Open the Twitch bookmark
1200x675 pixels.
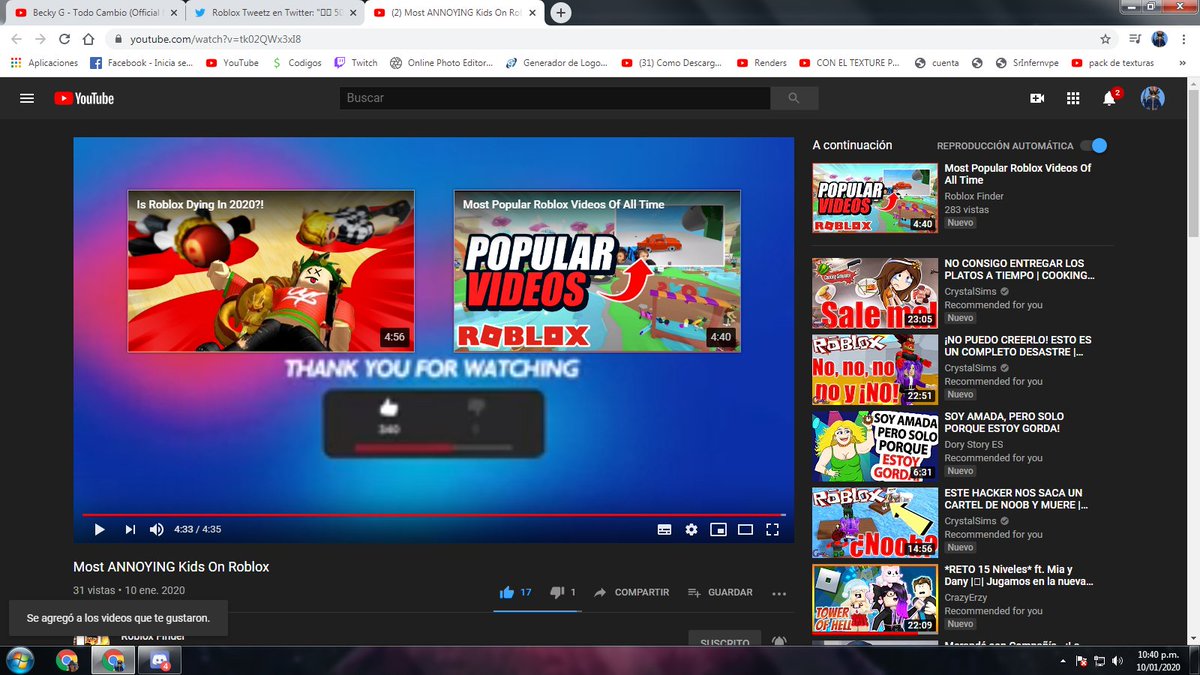pos(356,62)
